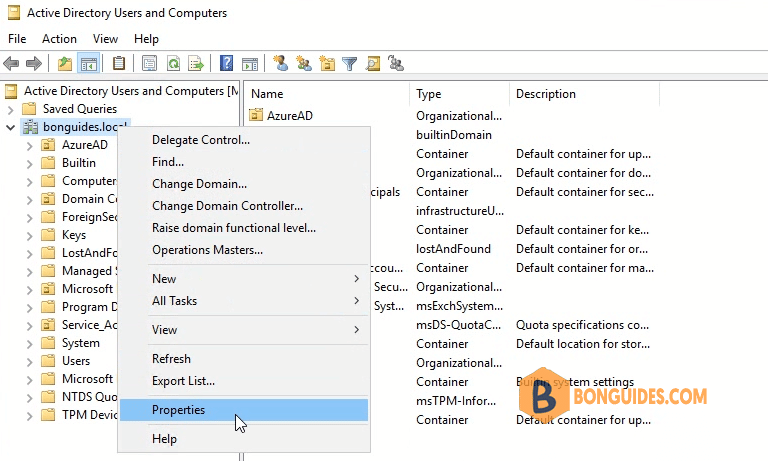Open the Properties sheet toolbar icon
This screenshot has width=768, height=461.
[x=149, y=64]
